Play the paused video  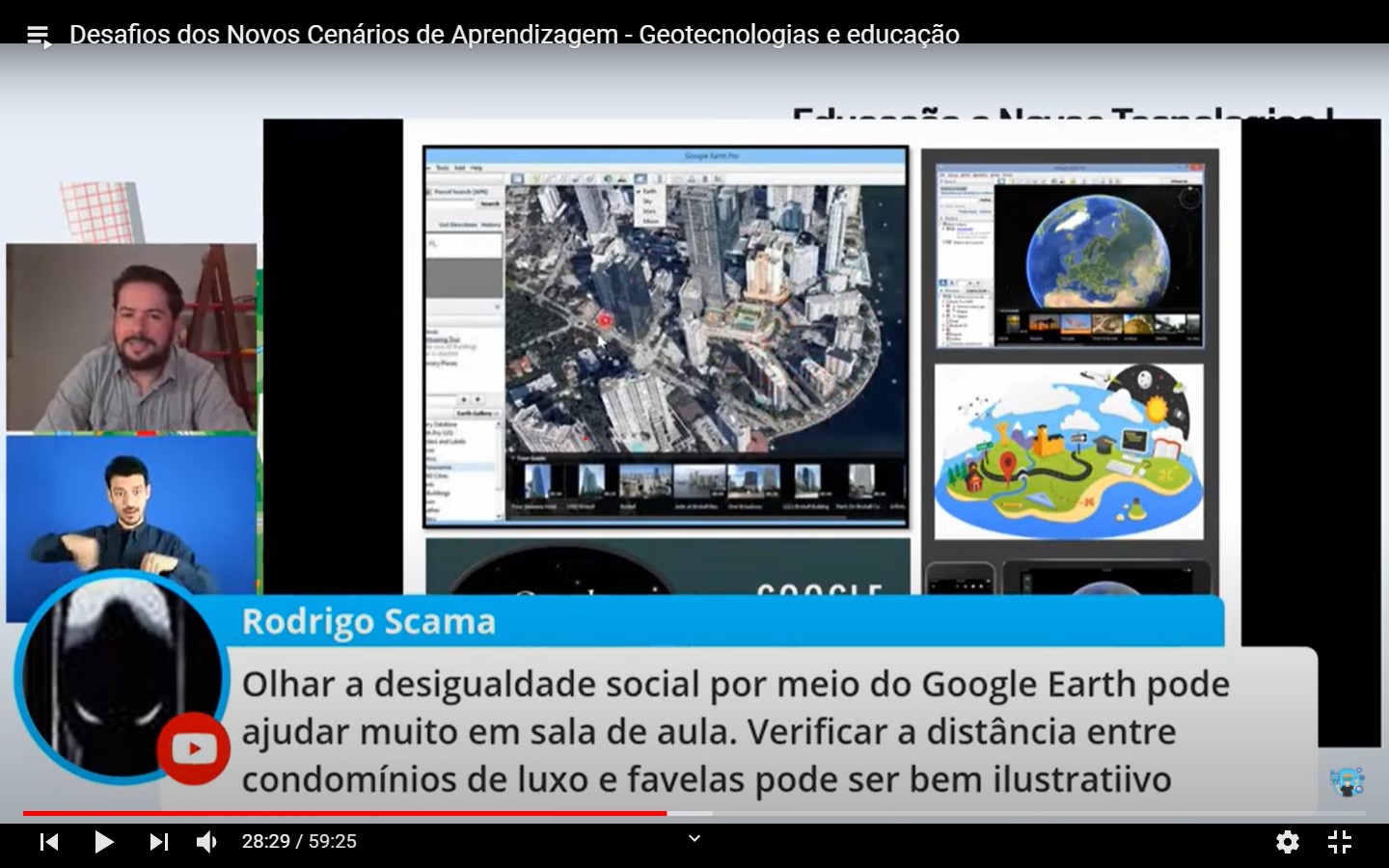click(103, 842)
